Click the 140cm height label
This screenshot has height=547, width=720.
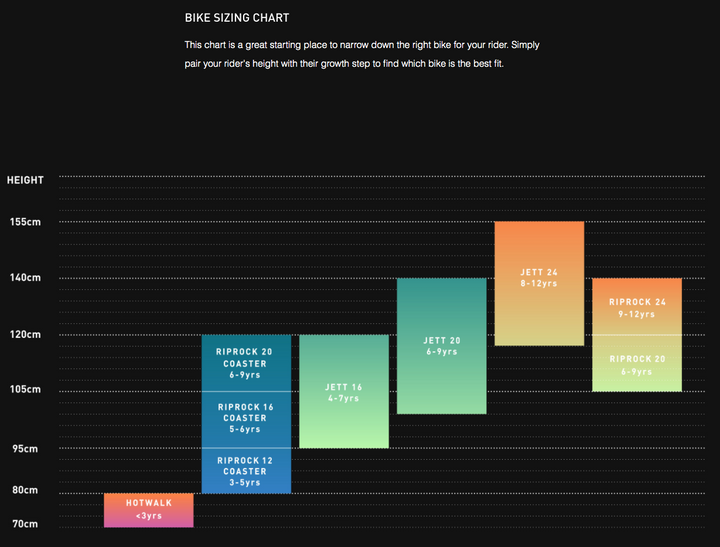(x=25, y=277)
